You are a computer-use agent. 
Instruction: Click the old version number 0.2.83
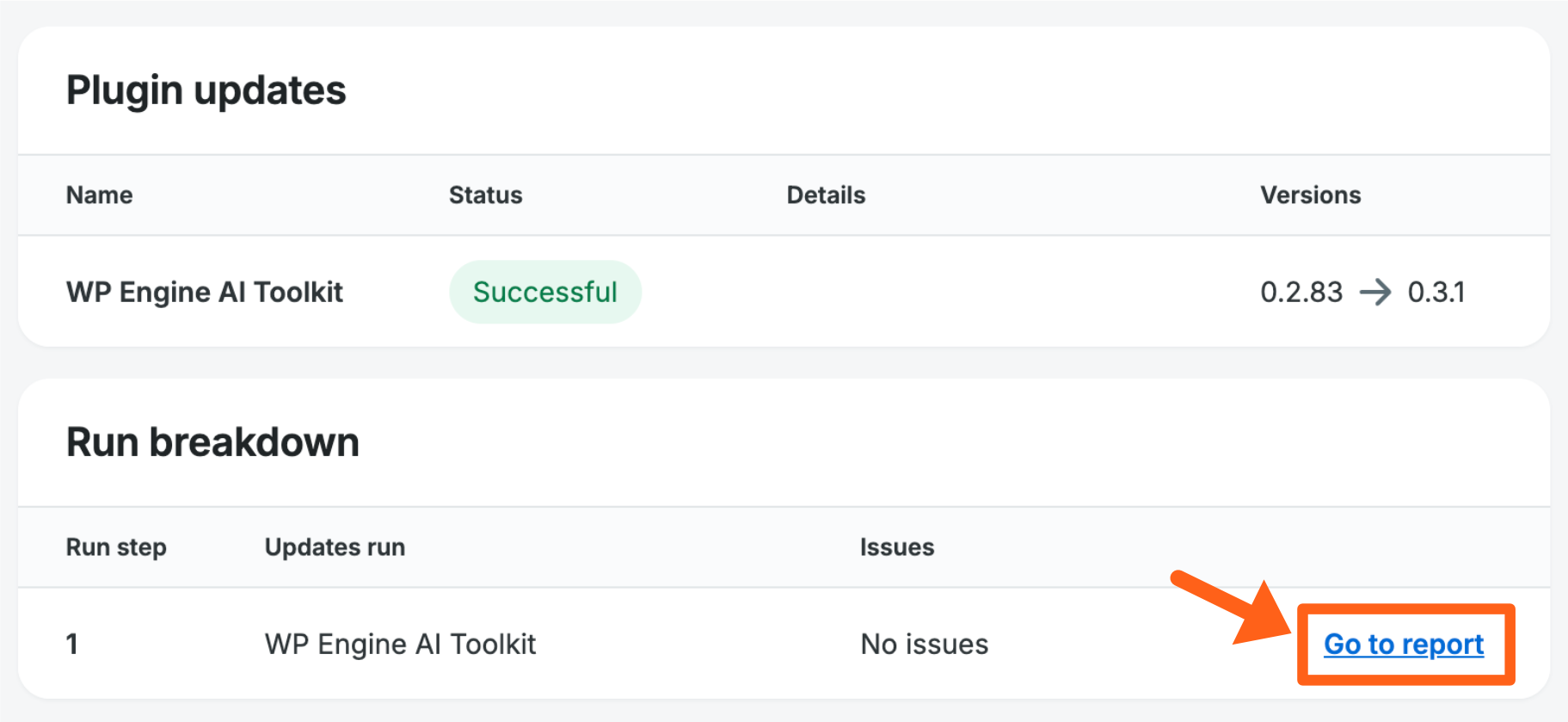click(x=1301, y=293)
